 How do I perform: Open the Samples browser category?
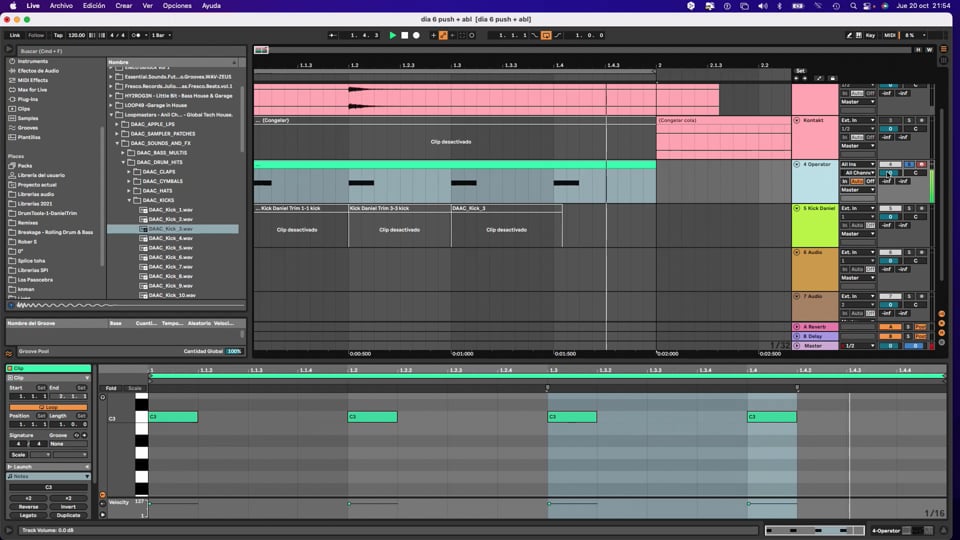[28, 118]
